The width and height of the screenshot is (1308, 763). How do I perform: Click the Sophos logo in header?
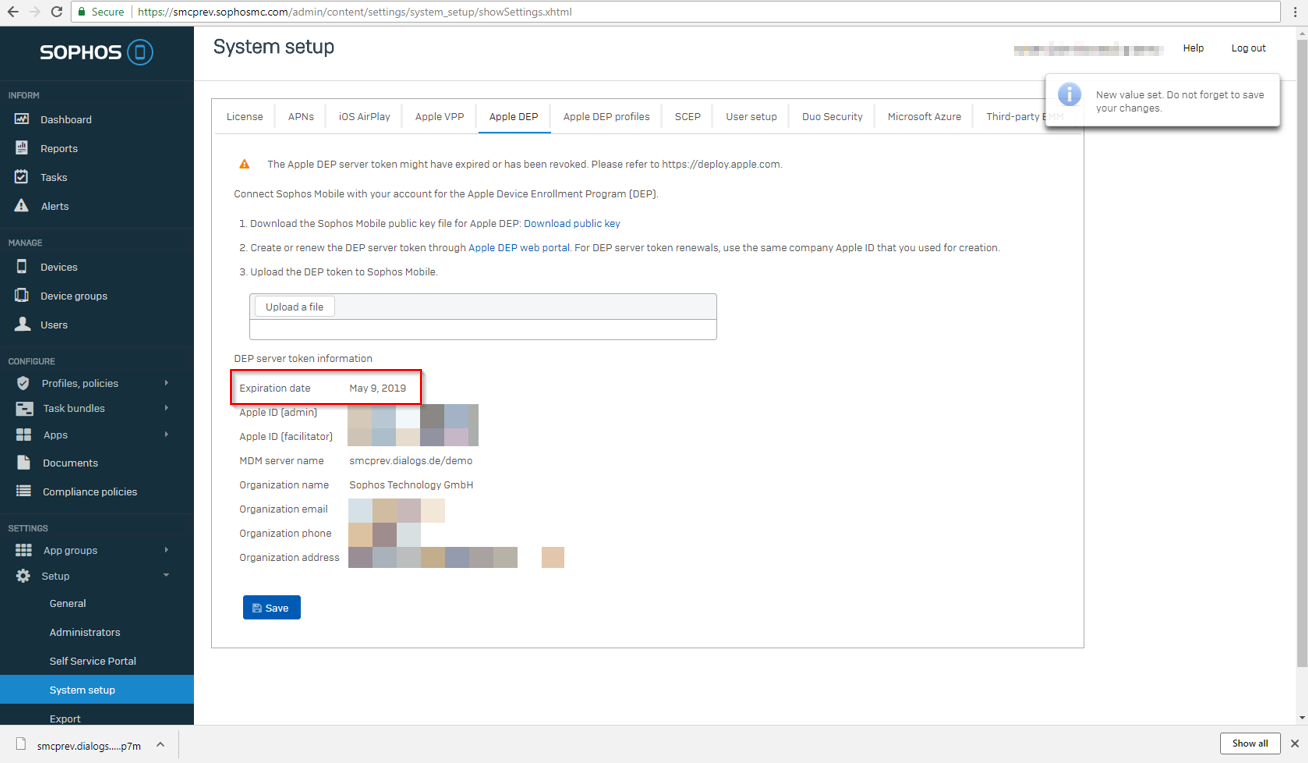96,52
